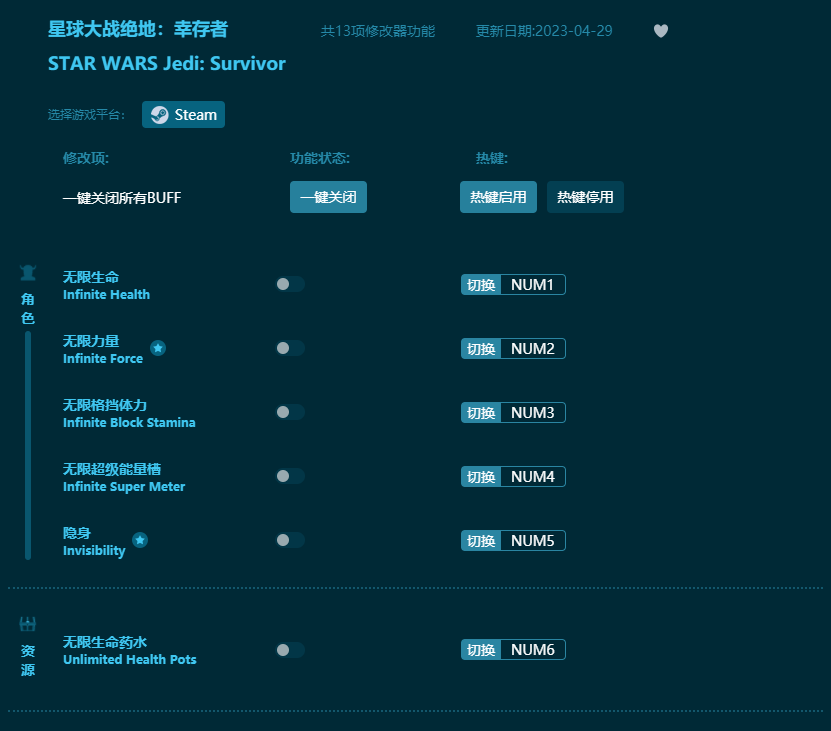
Task: Click the heart favorite icon at top right
Action: 661,31
